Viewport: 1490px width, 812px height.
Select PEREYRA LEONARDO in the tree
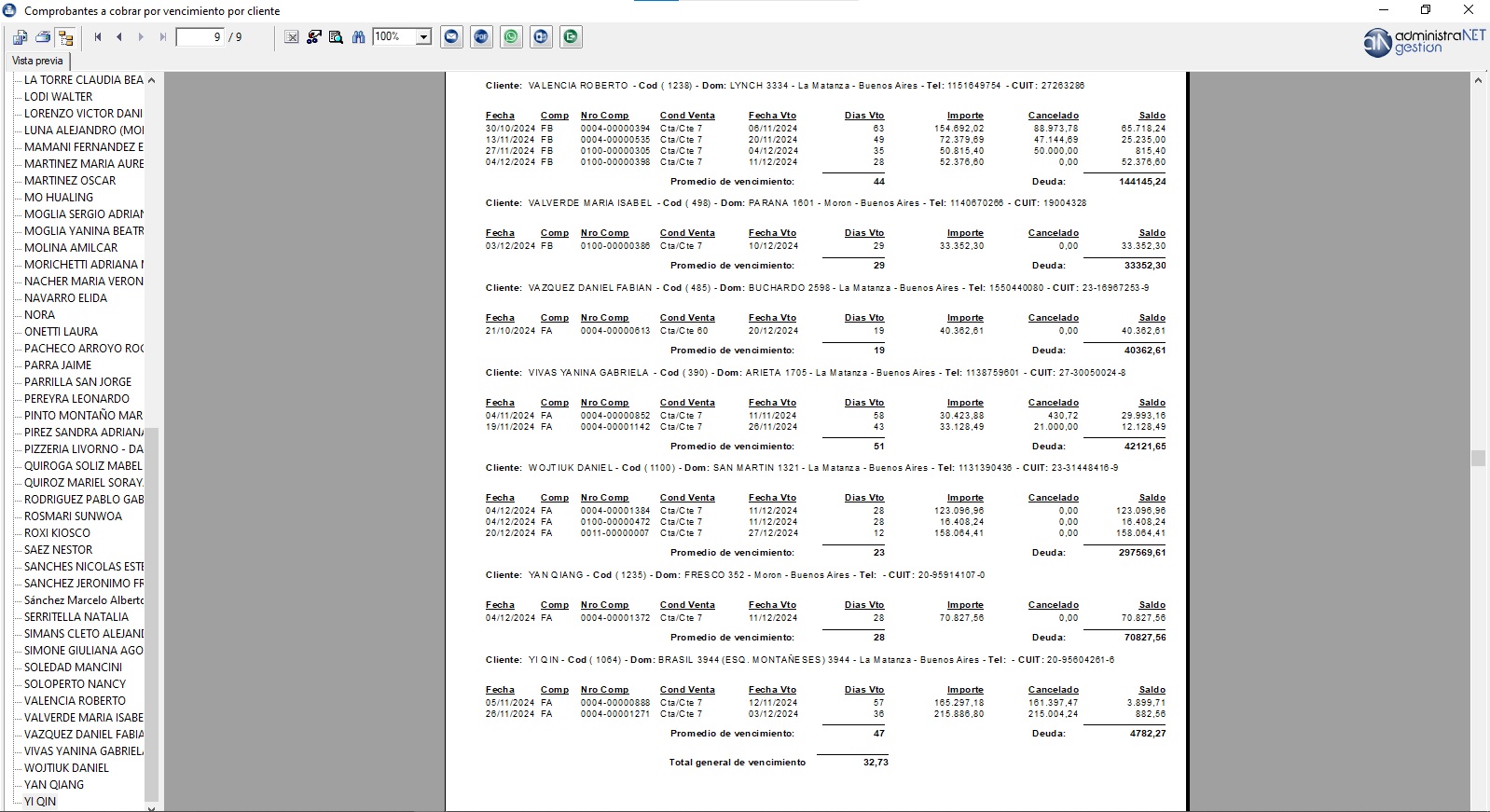(x=76, y=399)
